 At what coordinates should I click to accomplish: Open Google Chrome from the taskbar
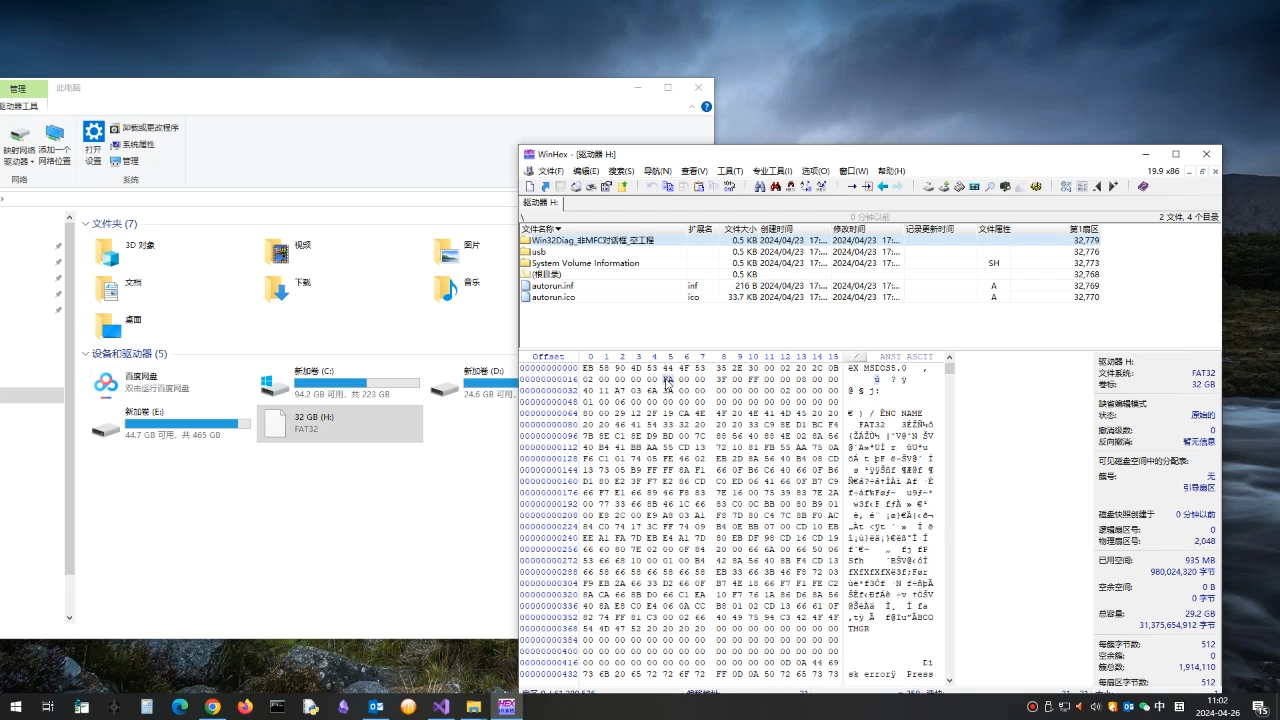(212, 706)
